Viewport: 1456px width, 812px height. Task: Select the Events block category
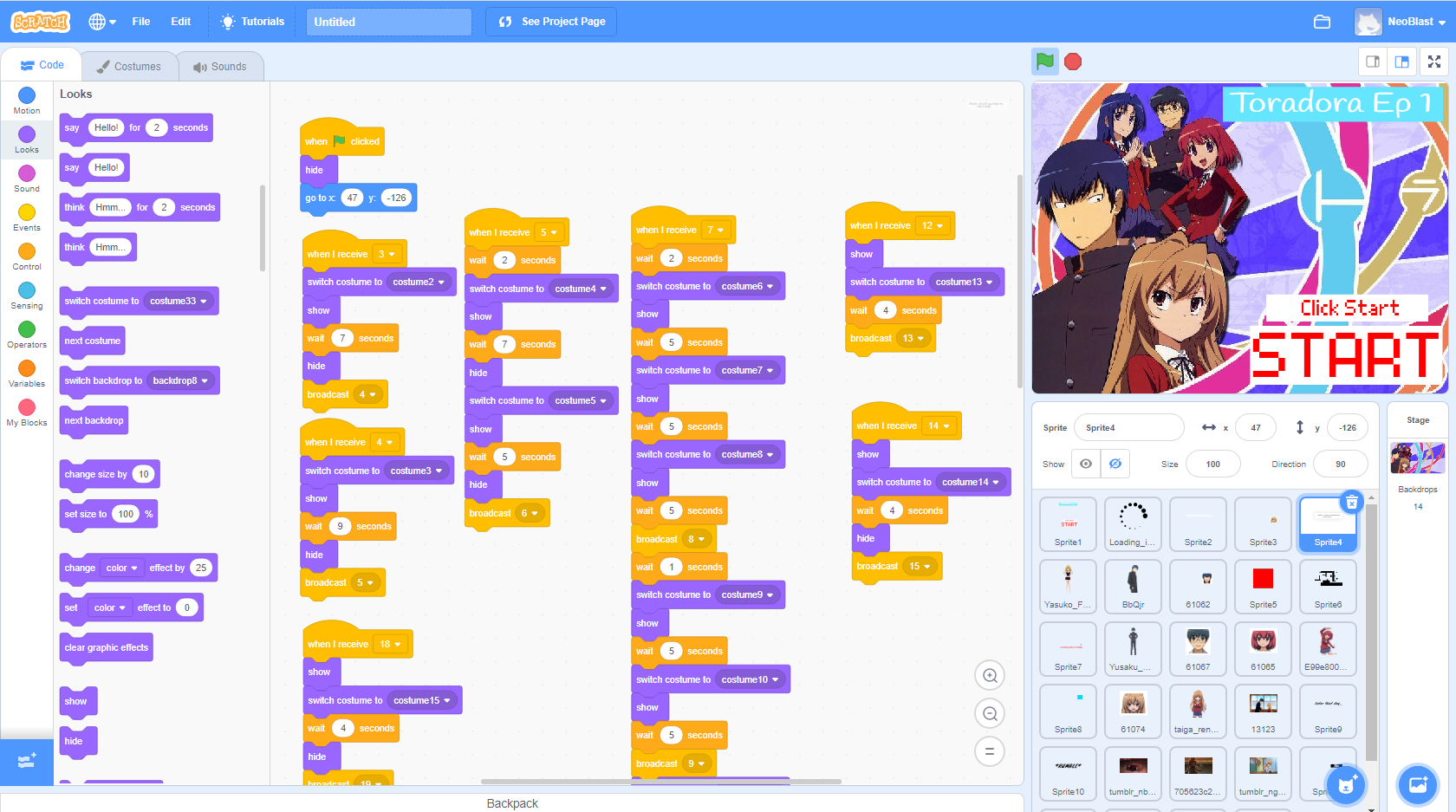point(27,218)
